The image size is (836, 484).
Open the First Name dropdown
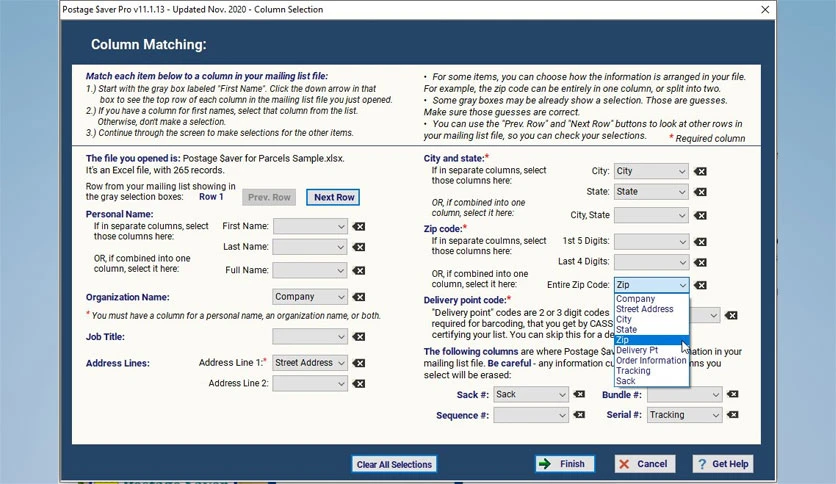[310, 227]
